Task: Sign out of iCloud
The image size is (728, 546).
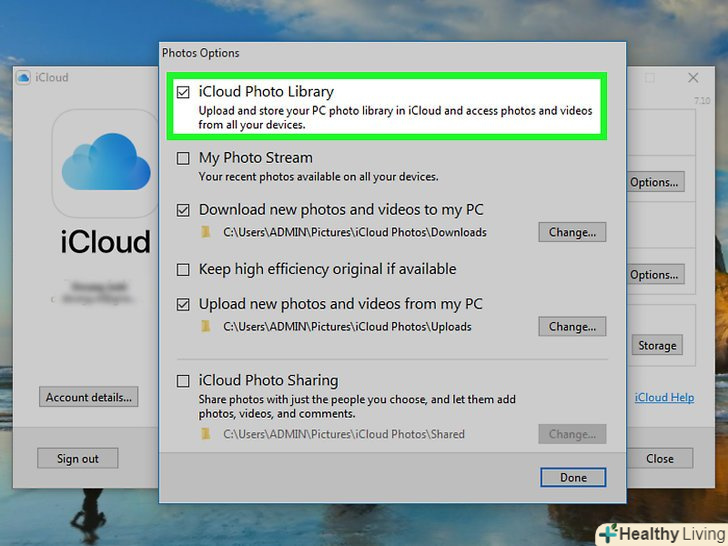Action: [78, 458]
